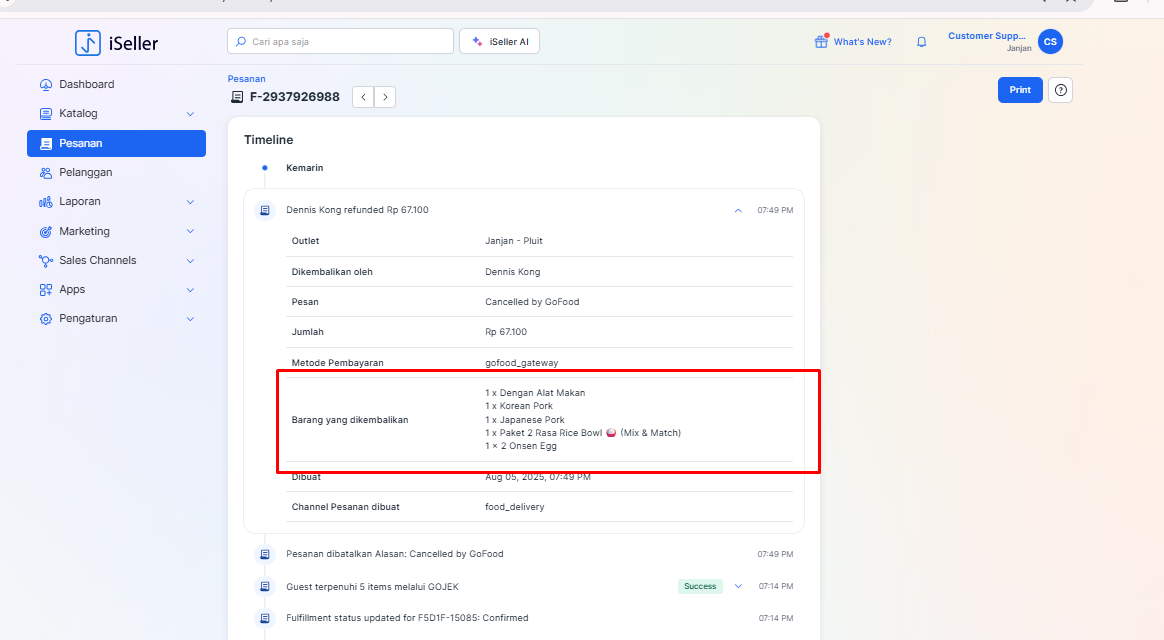Click the Pesanan breadcrumb link

point(246,78)
